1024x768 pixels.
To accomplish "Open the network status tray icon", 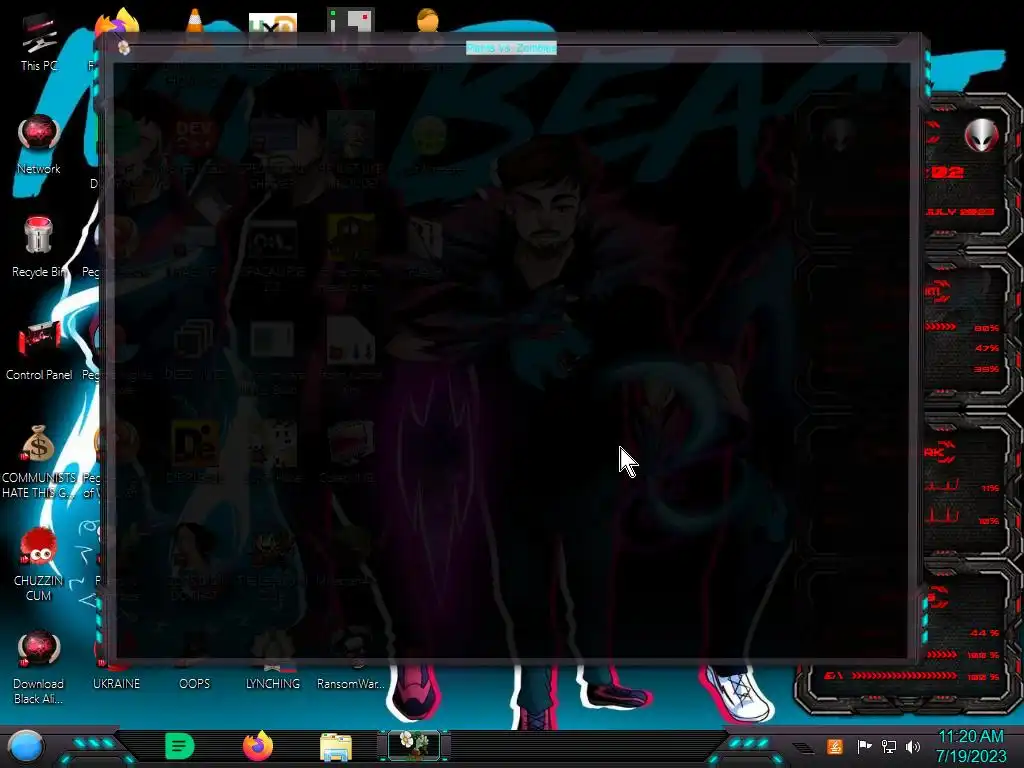I will tap(889, 746).
